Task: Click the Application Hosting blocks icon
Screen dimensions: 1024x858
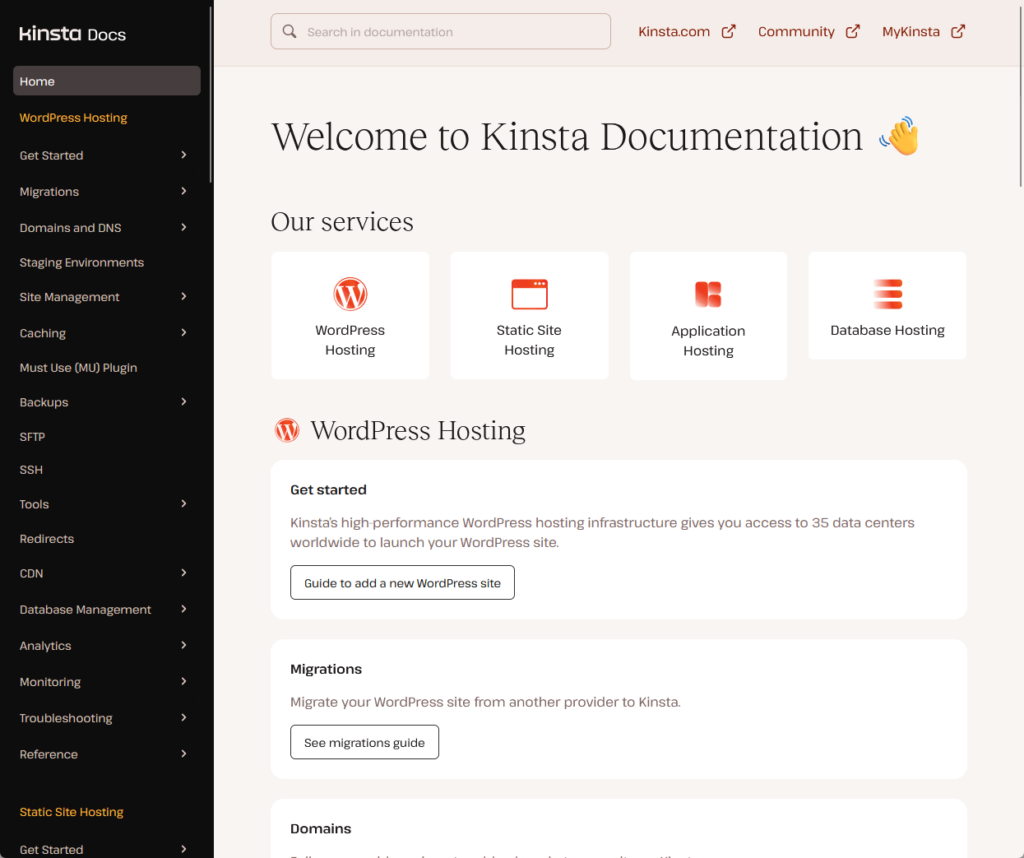Action: coord(708,294)
